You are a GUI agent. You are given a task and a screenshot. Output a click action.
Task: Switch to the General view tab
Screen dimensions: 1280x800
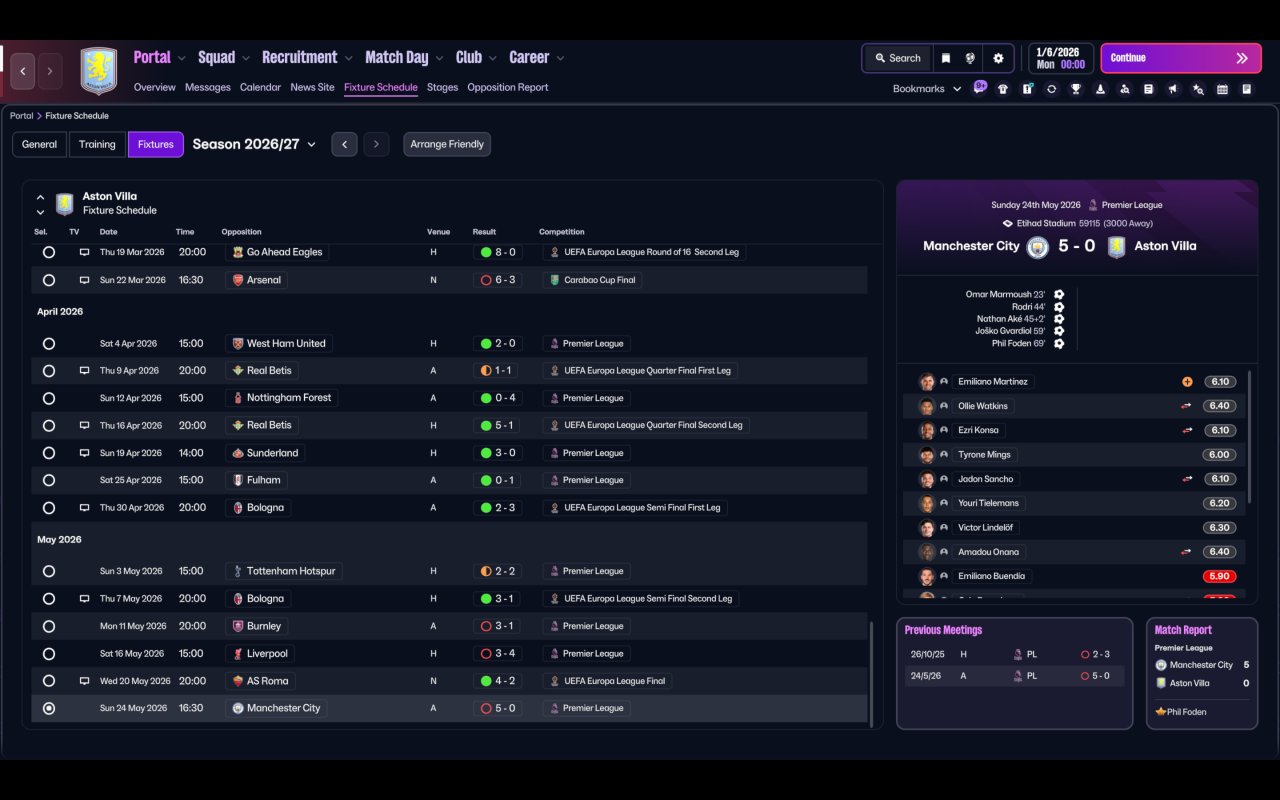click(40, 144)
